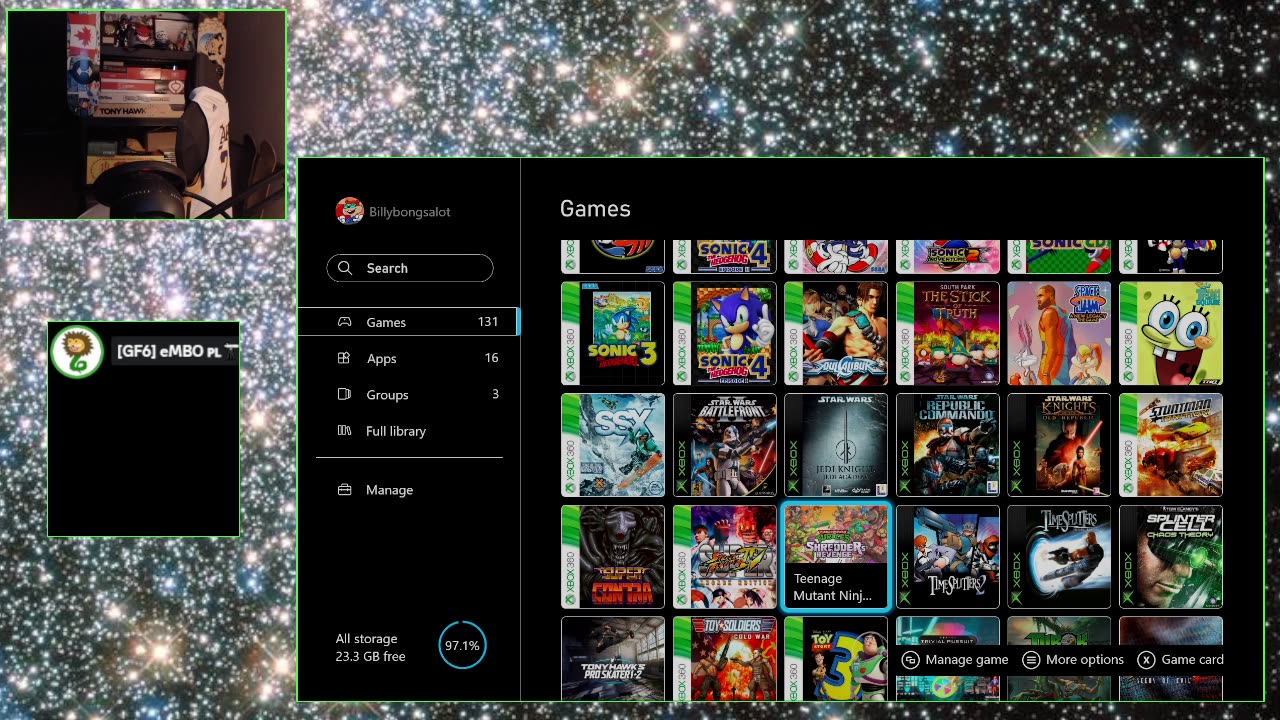This screenshot has height=720, width=1280.
Task: Click the Billybongsalot username
Action: point(410,212)
